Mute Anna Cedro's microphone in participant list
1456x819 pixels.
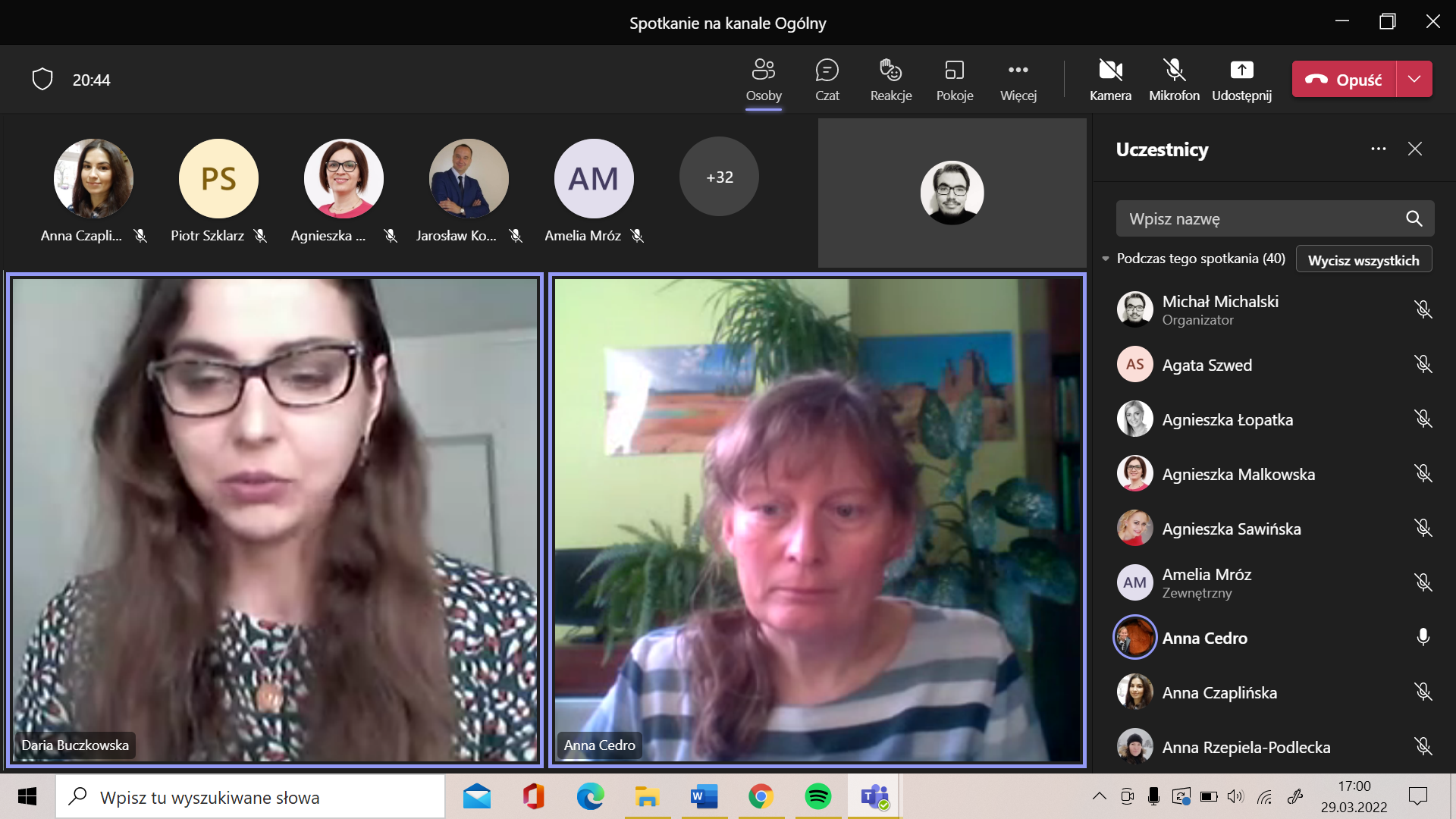[1423, 637]
